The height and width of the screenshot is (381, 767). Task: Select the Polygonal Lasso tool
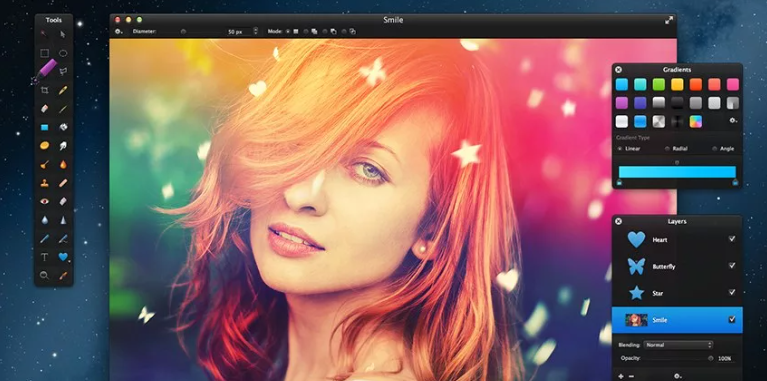(63, 71)
